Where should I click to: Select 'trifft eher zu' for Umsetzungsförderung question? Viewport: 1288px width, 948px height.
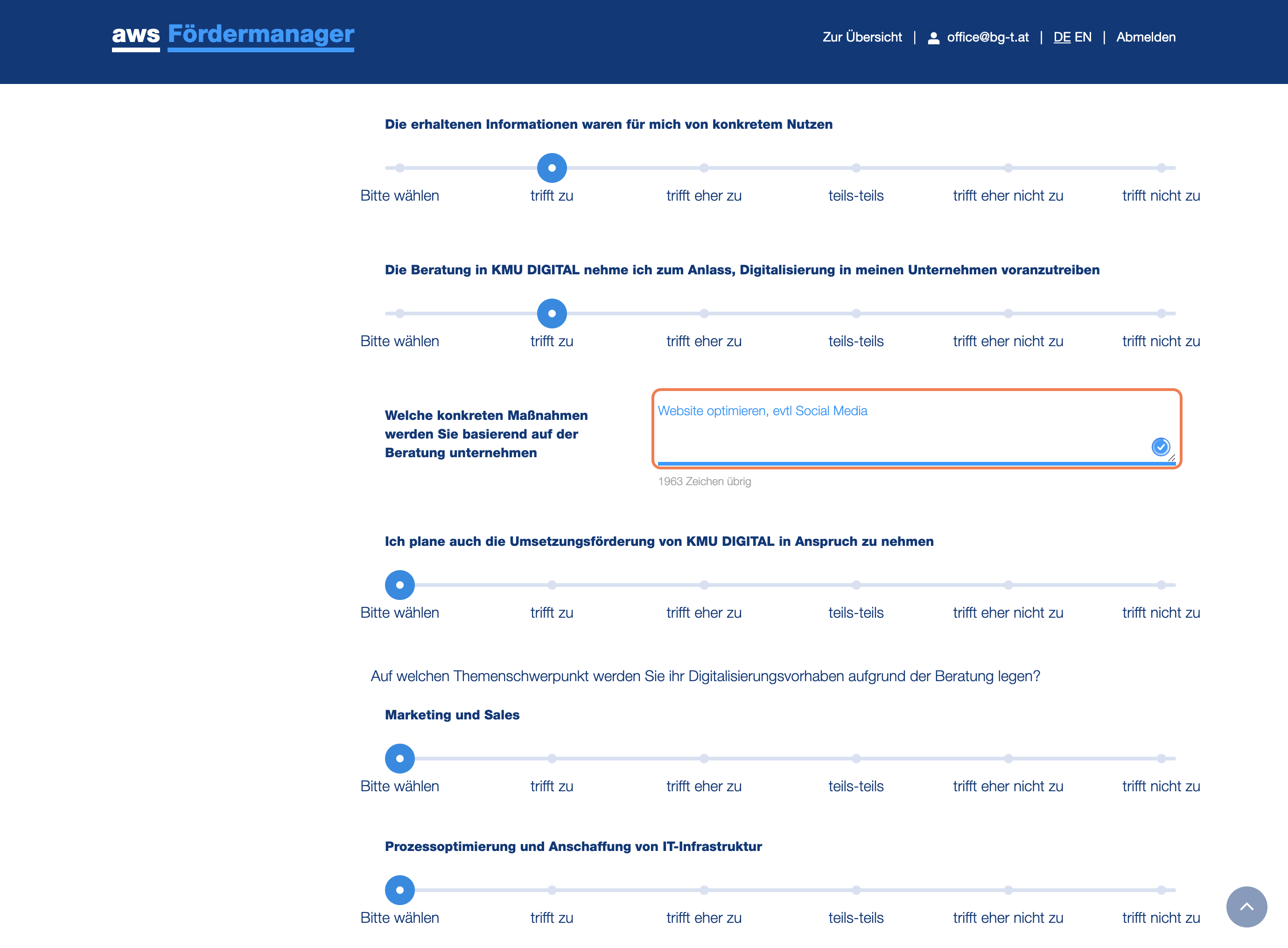704,585
